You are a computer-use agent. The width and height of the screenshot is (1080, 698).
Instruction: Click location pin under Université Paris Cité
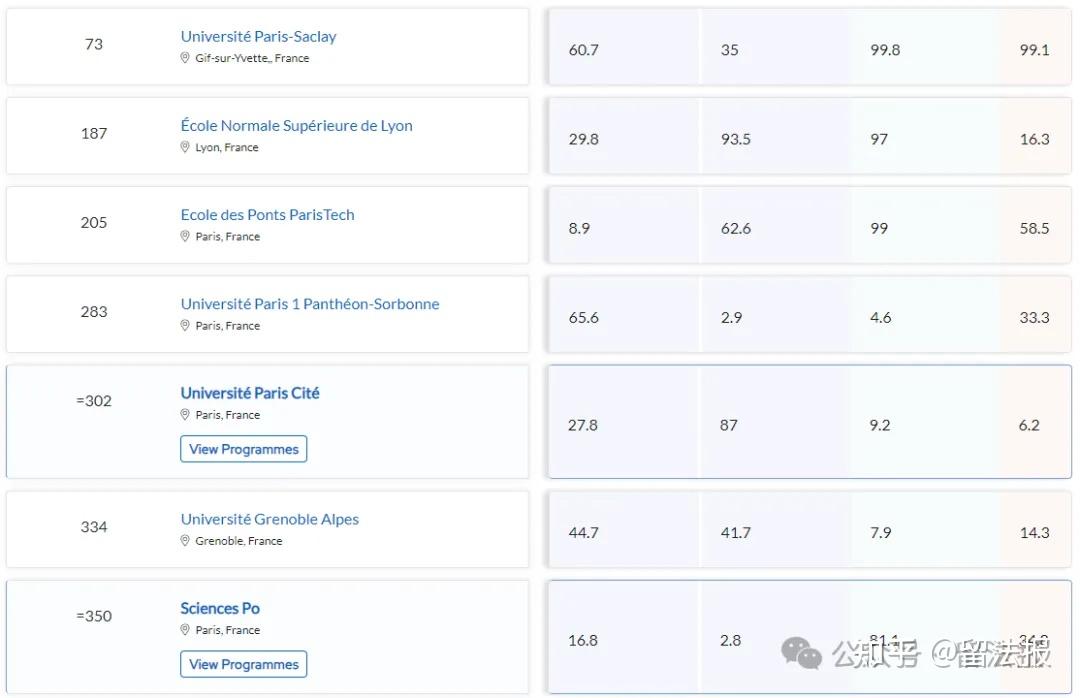(185, 414)
